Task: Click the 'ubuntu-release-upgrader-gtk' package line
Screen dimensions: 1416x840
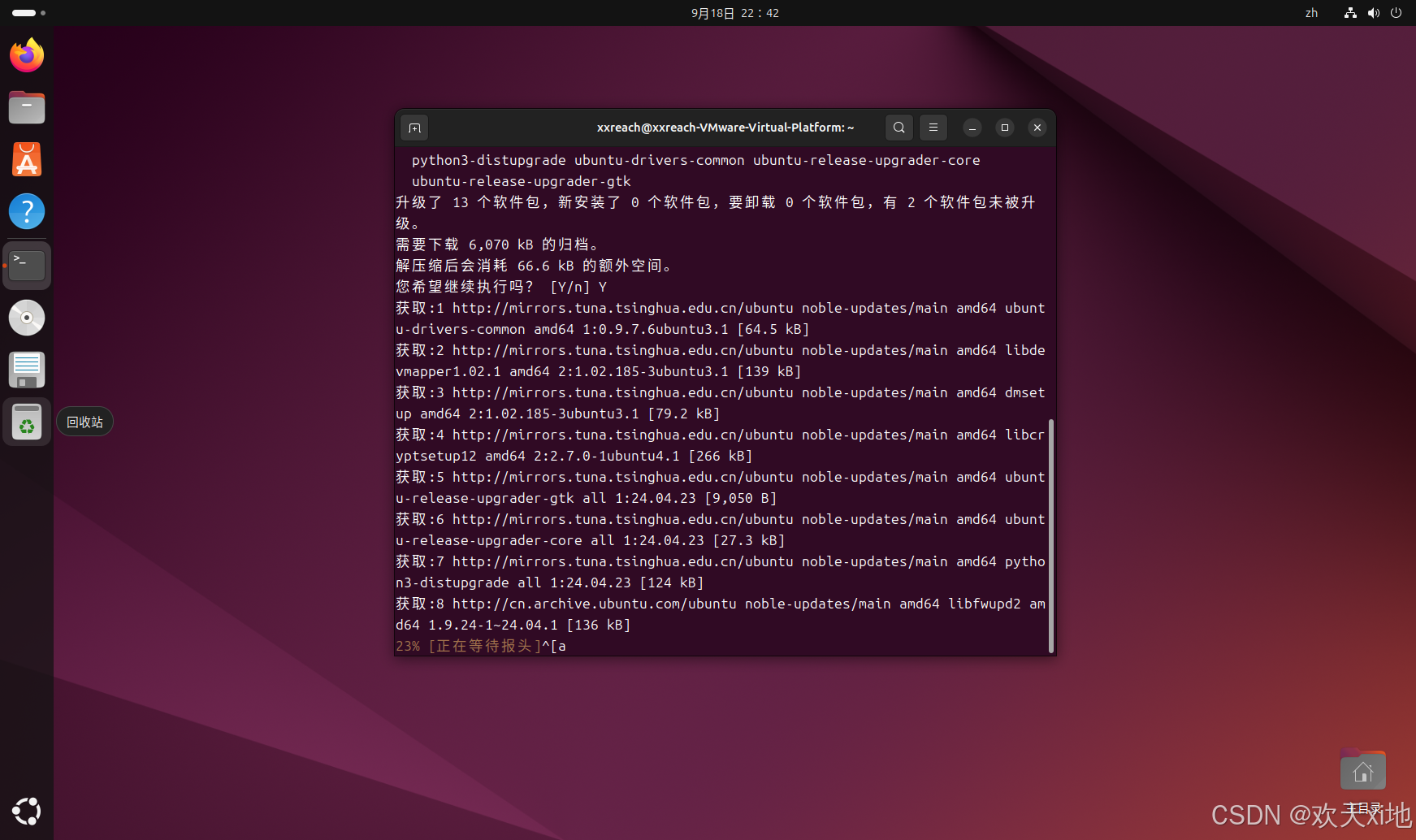Action: (x=522, y=181)
